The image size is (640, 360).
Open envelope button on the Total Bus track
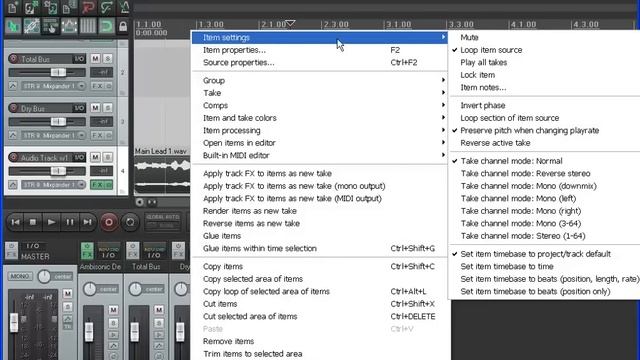13,86
